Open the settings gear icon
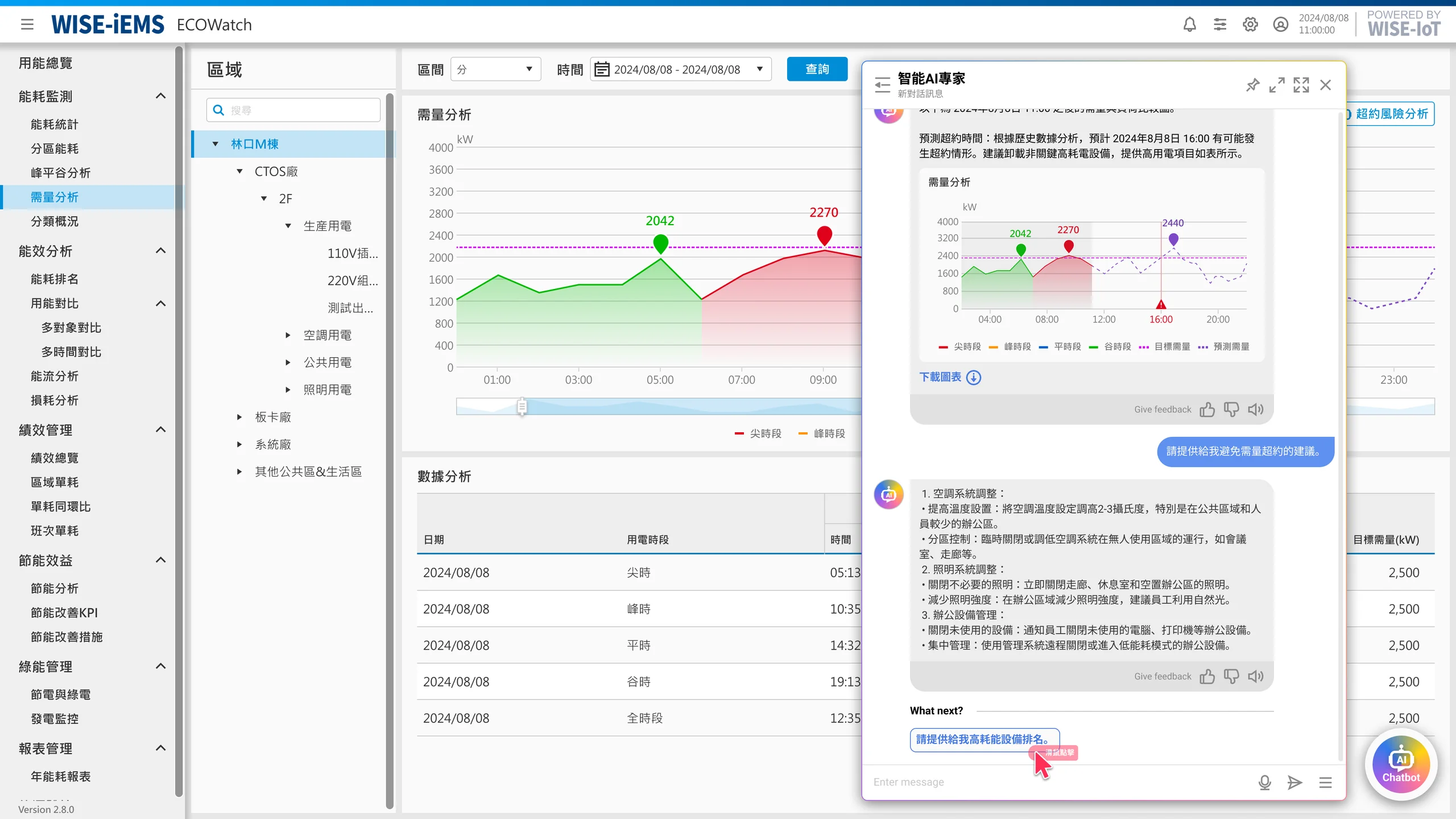 [1250, 24]
